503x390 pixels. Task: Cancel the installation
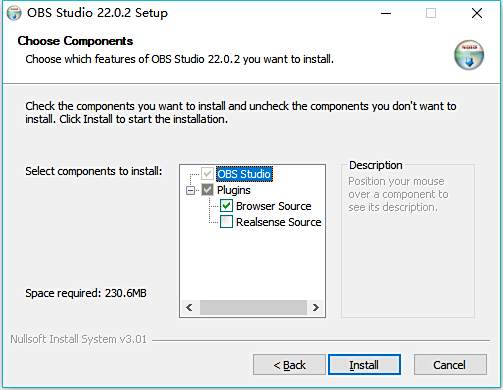[450, 365]
